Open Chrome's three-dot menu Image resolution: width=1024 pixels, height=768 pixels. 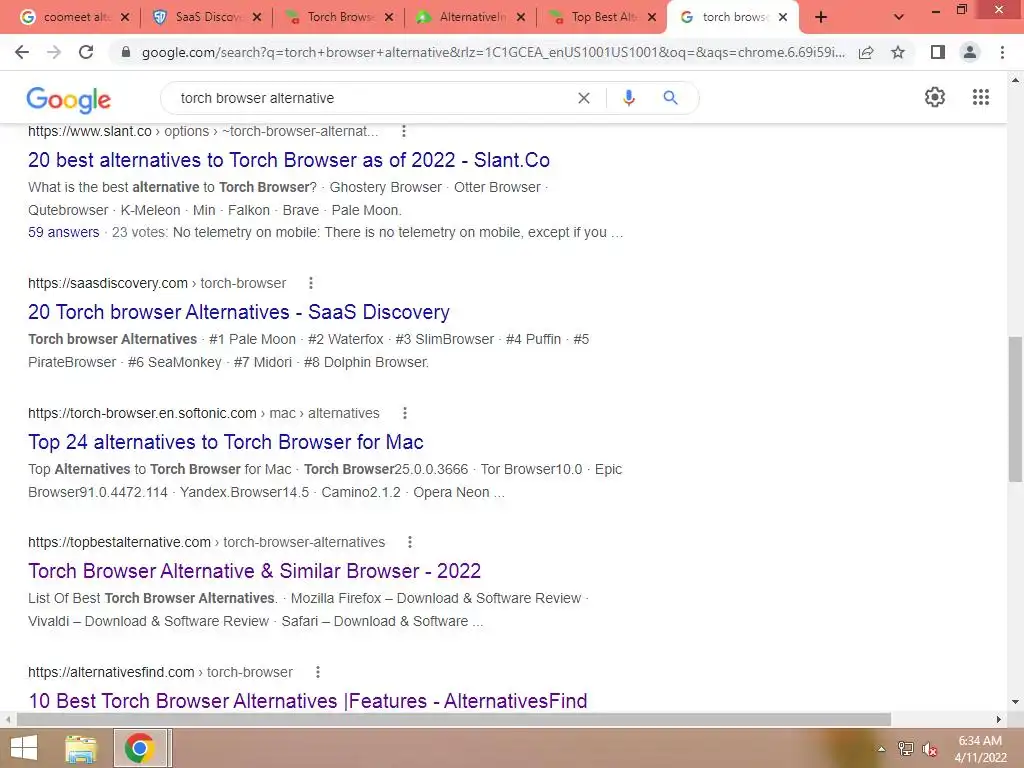pyautogui.click(x=1002, y=52)
